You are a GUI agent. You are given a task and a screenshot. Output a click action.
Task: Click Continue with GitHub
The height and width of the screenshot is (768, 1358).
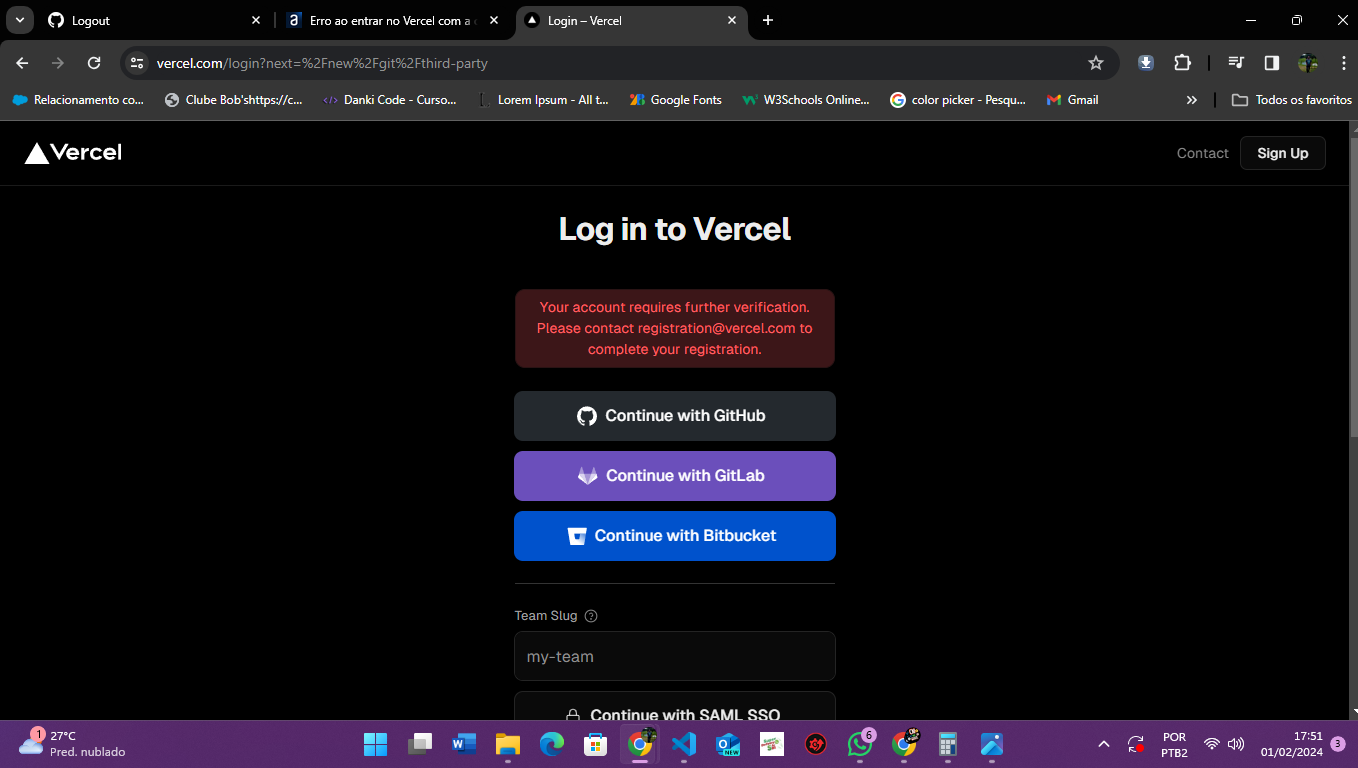coord(675,416)
